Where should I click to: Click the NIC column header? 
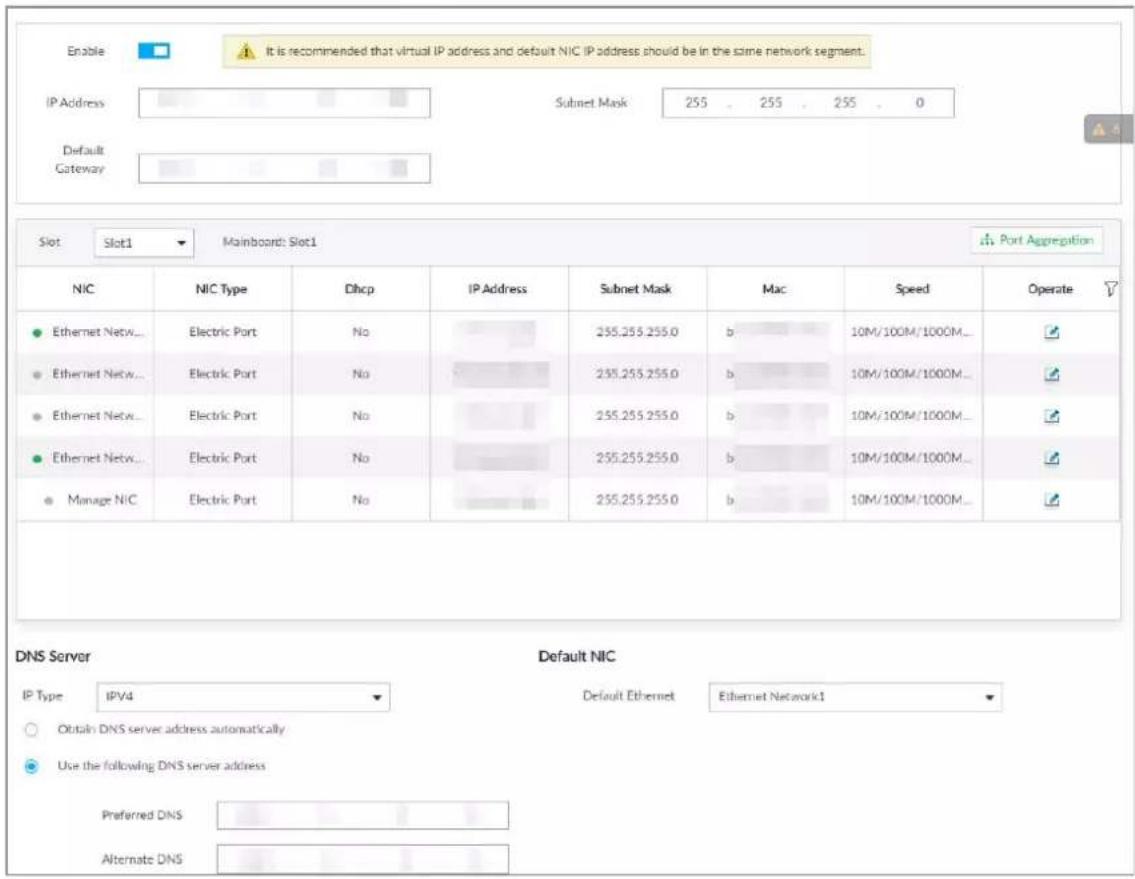83,289
